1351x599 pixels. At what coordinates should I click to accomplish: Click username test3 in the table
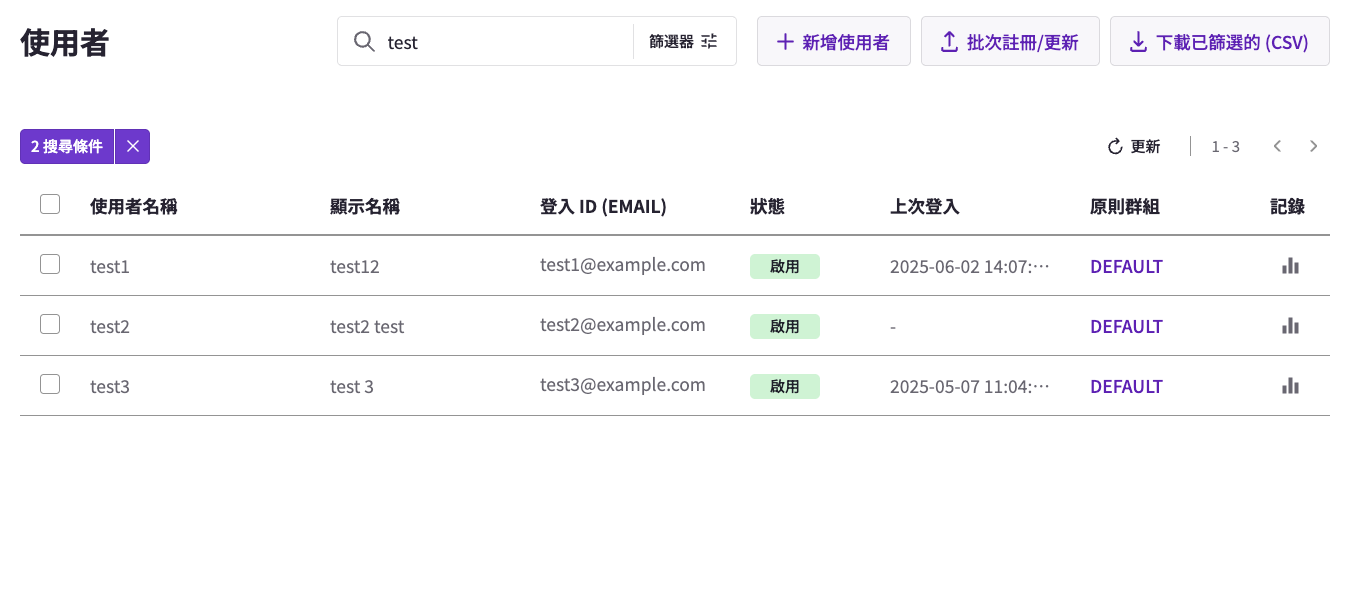click(x=110, y=387)
